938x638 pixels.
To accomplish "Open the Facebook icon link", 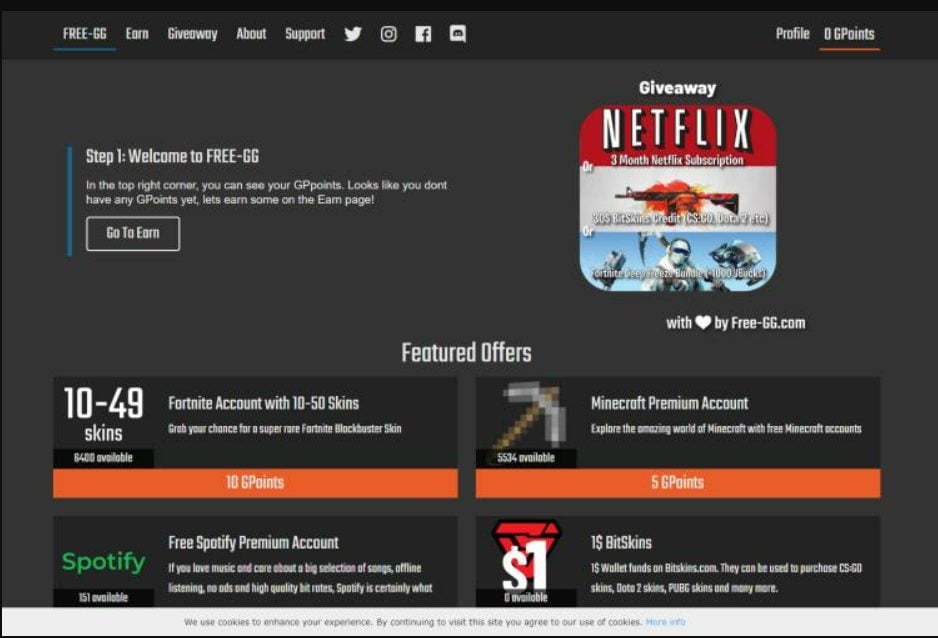I will 423,34.
